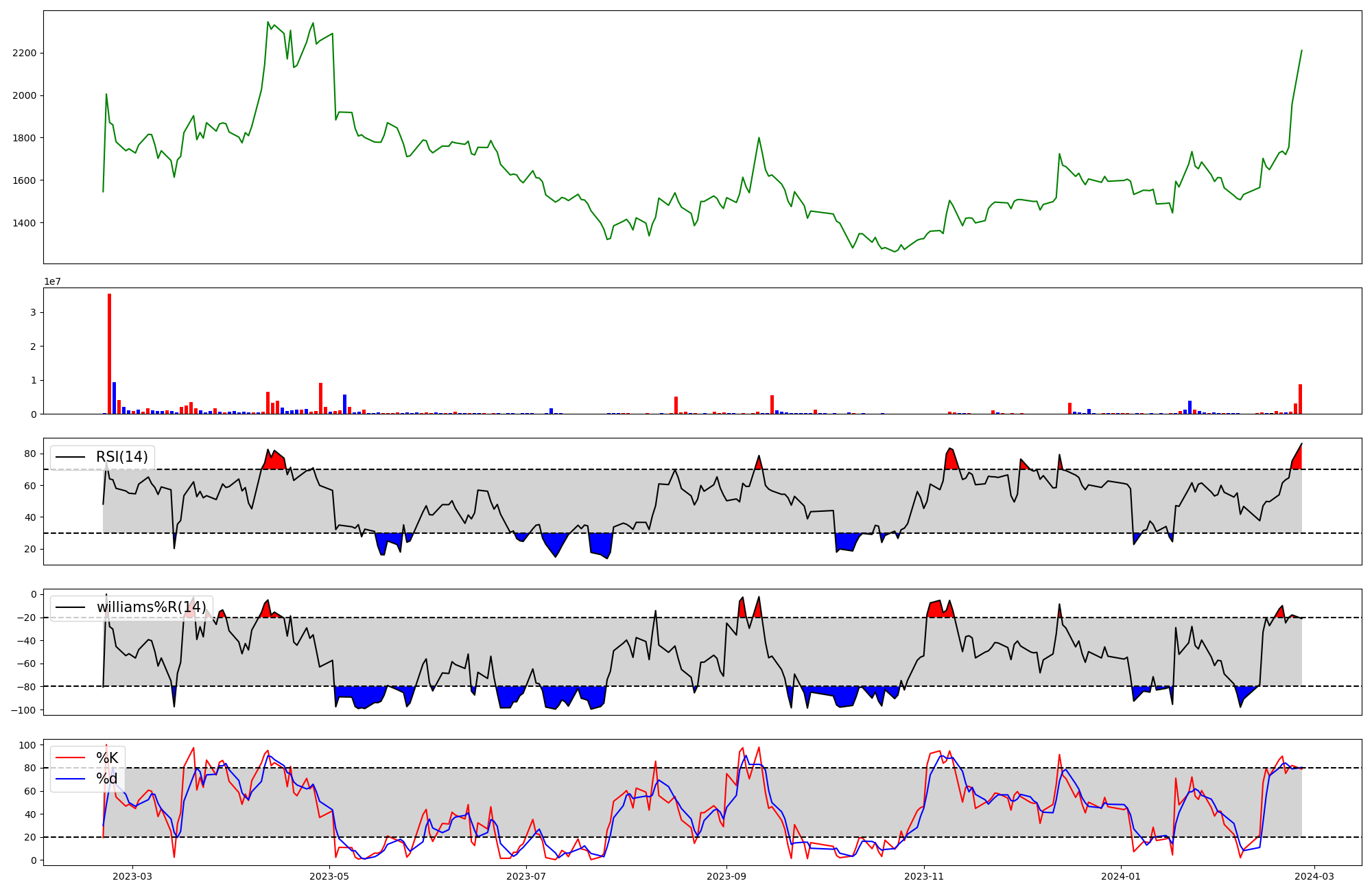This screenshot has width=1372, height=892.
Task: Click the 2023-09 x-axis date label
Action: pos(726,876)
